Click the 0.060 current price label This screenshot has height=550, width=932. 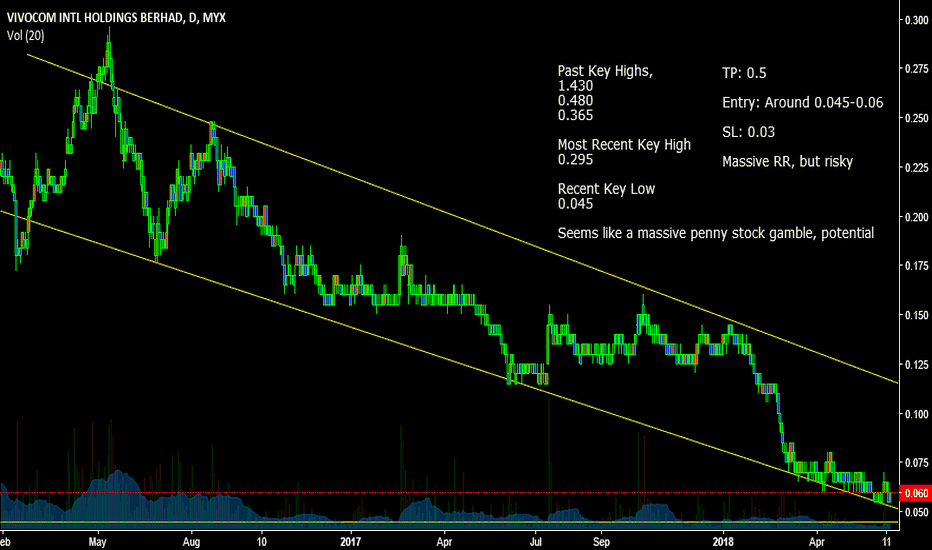[916, 493]
